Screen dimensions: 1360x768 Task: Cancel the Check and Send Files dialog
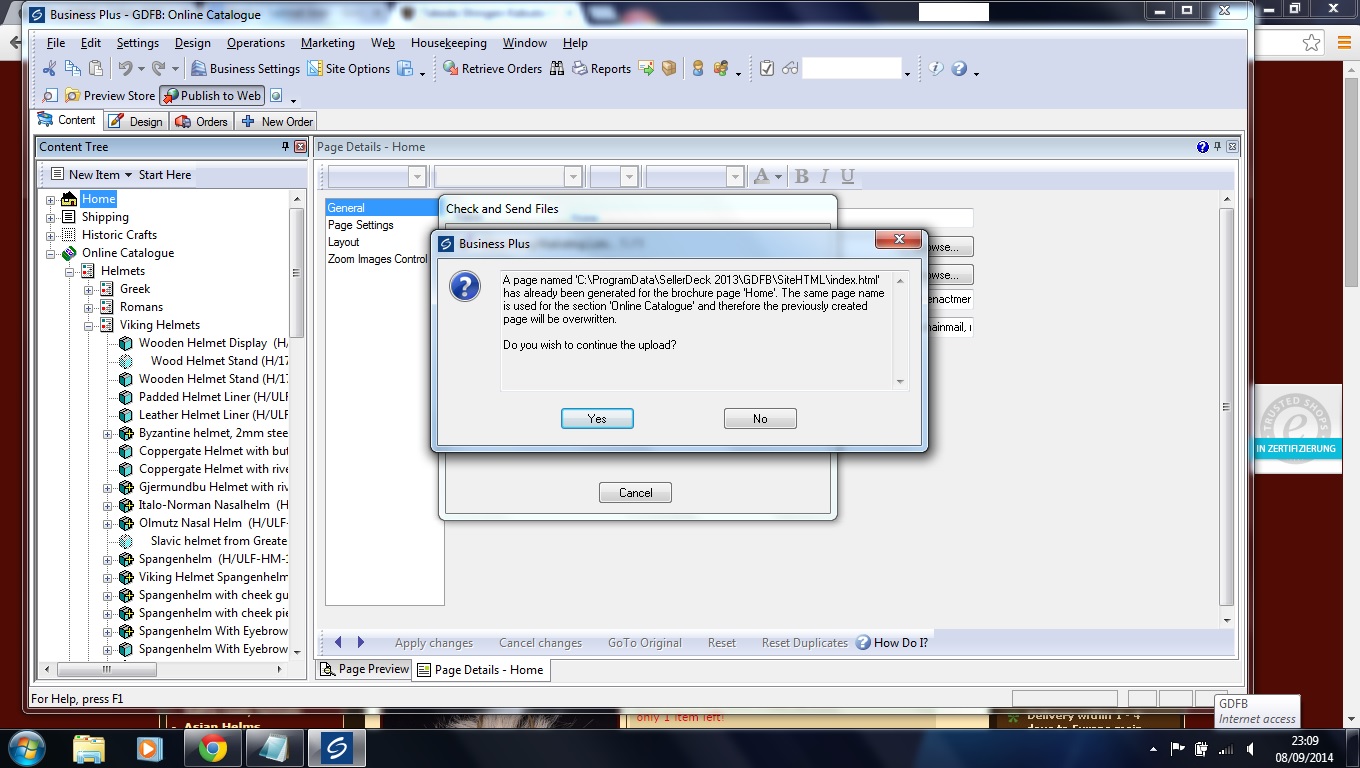pyautogui.click(x=635, y=493)
